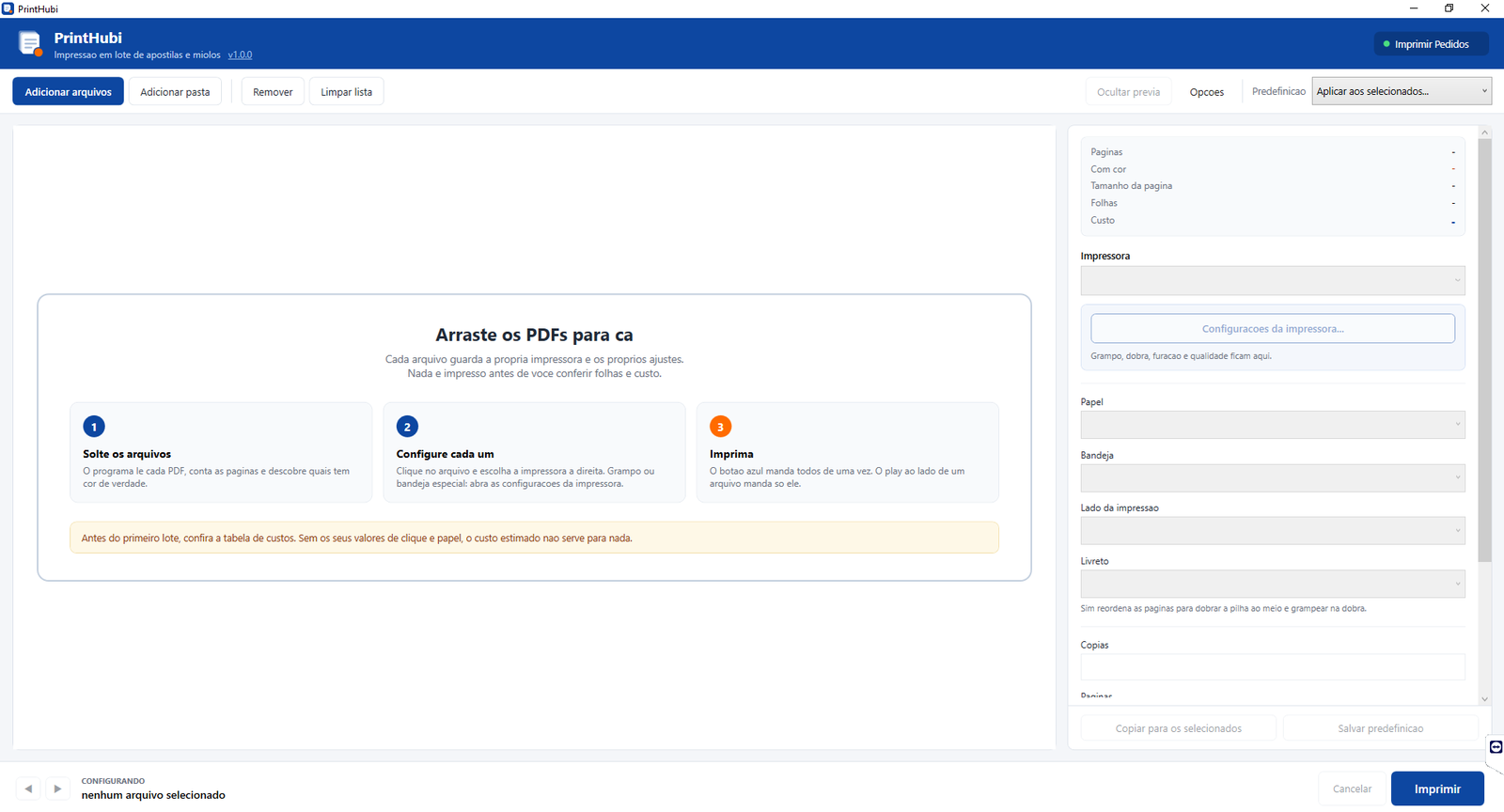Open the Aplicar aos selecionados dropdown

1402,91
